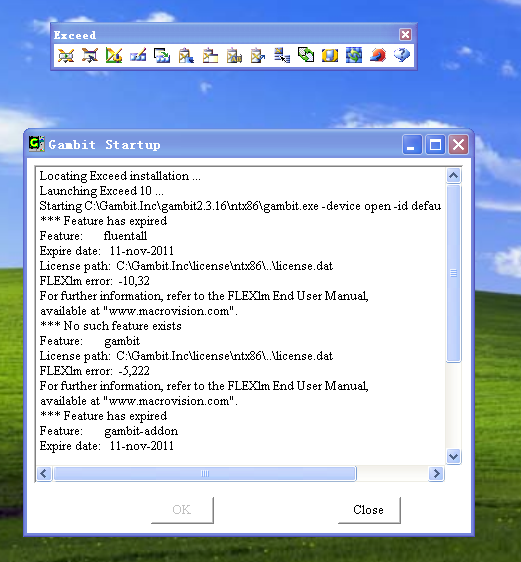The height and width of the screenshot is (562, 521).
Task: Click the Gambit Startup window title icon
Action: point(37,144)
